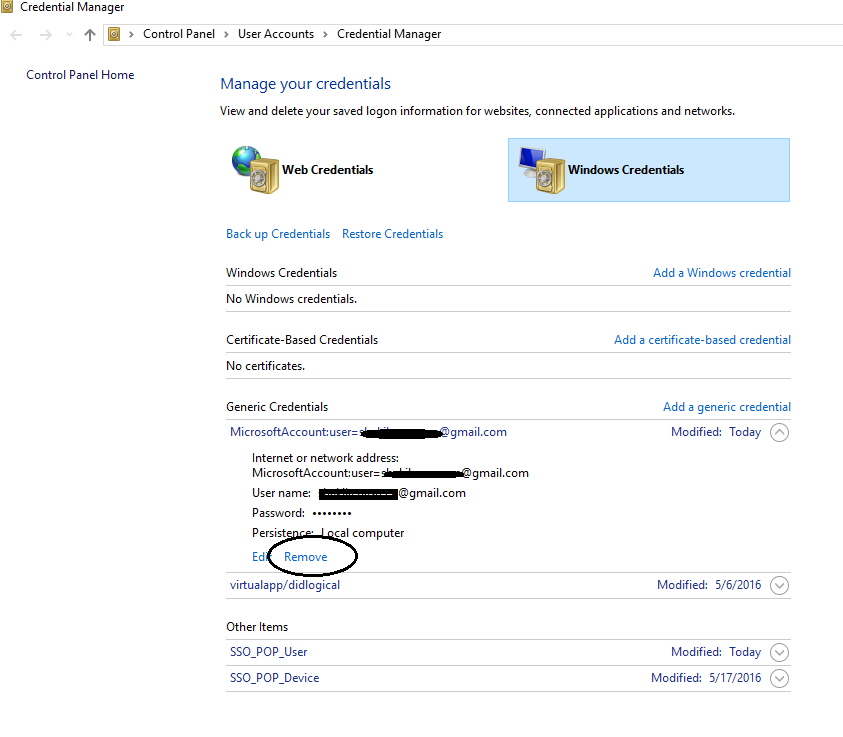Viewport: 843px width, 737px height.
Task: Open Control Panel from breadcrumb
Action: [x=179, y=33]
